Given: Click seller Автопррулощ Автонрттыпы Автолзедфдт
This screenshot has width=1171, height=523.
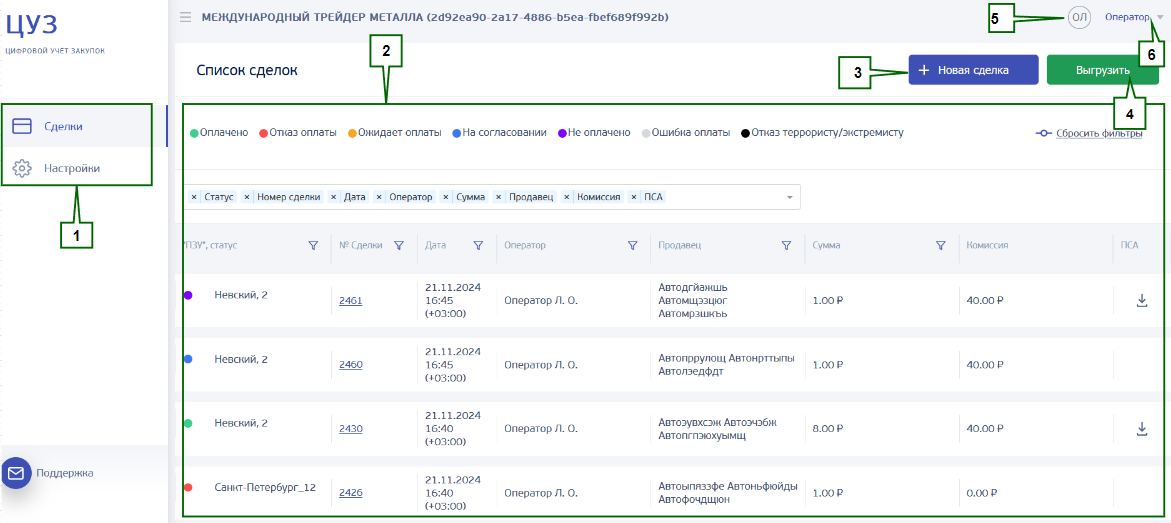Looking at the screenshot, I should 727,365.
